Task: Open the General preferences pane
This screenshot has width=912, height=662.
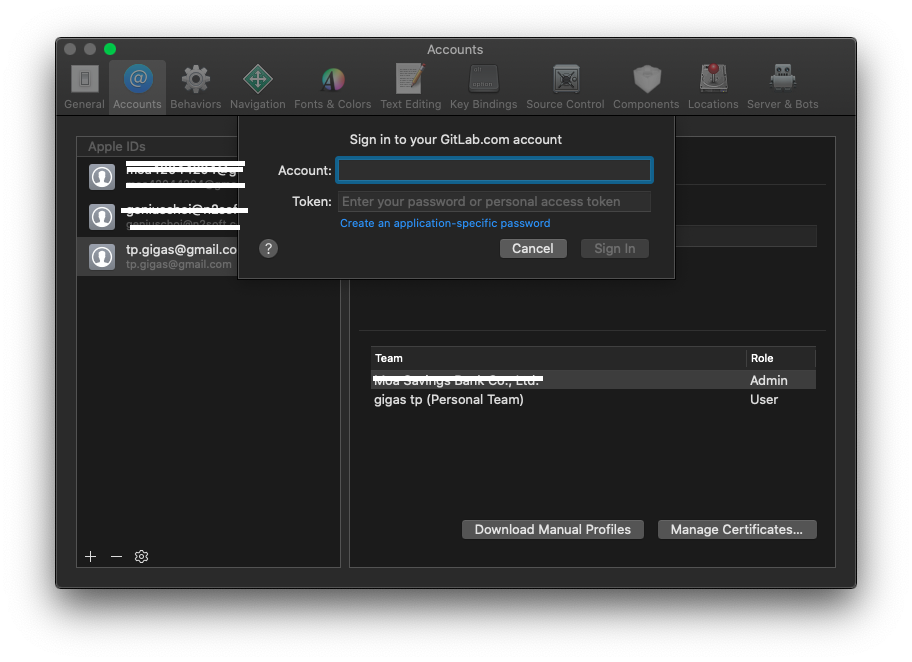Action: pos(84,87)
